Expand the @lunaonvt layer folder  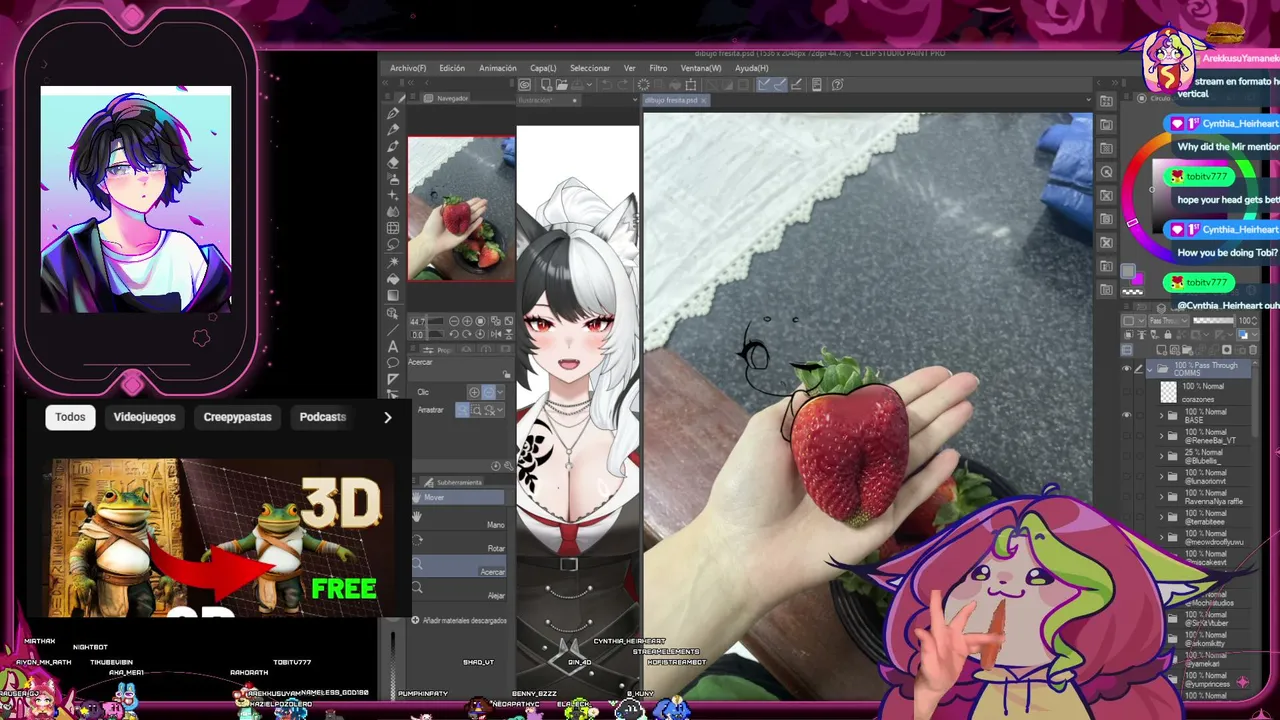1161,476
